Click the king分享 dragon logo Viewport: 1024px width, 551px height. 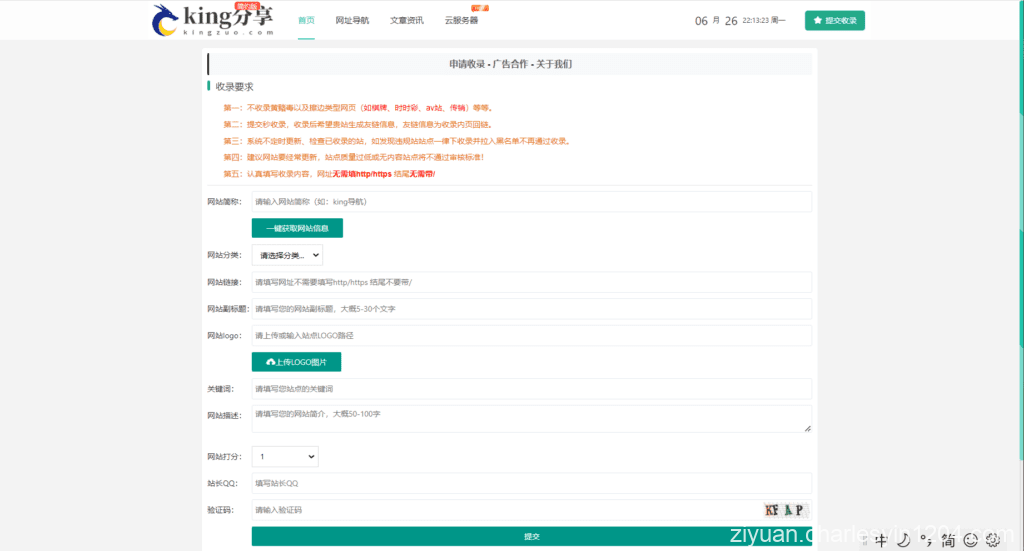(x=212, y=20)
